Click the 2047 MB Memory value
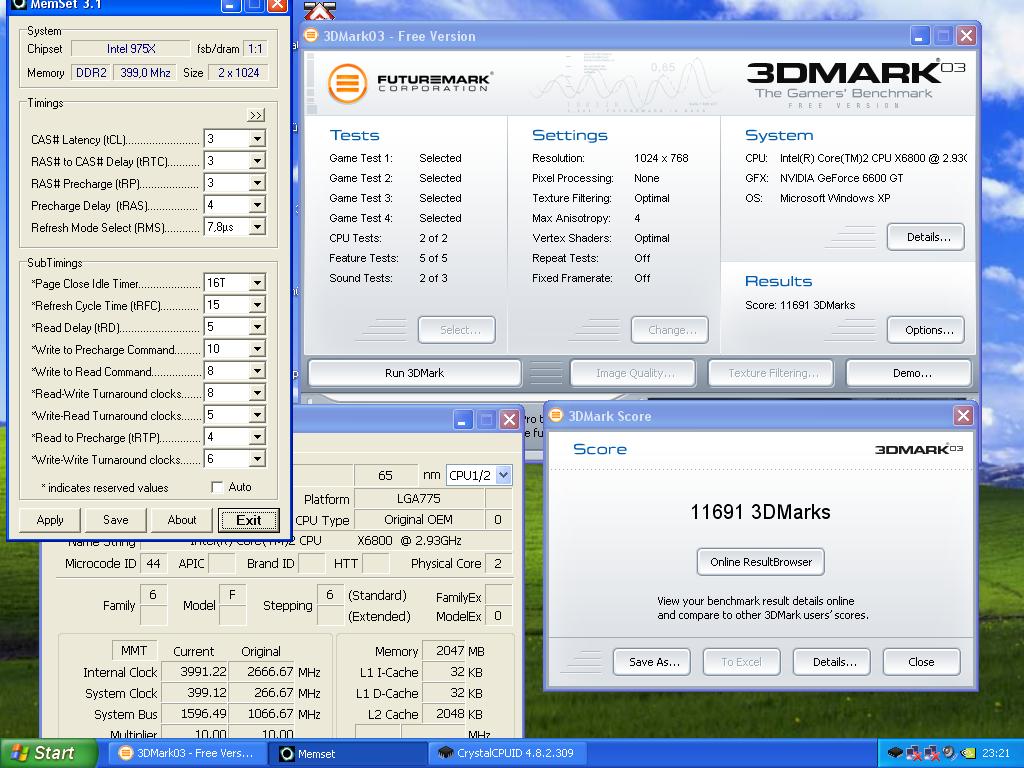The width and height of the screenshot is (1024, 768). point(444,650)
